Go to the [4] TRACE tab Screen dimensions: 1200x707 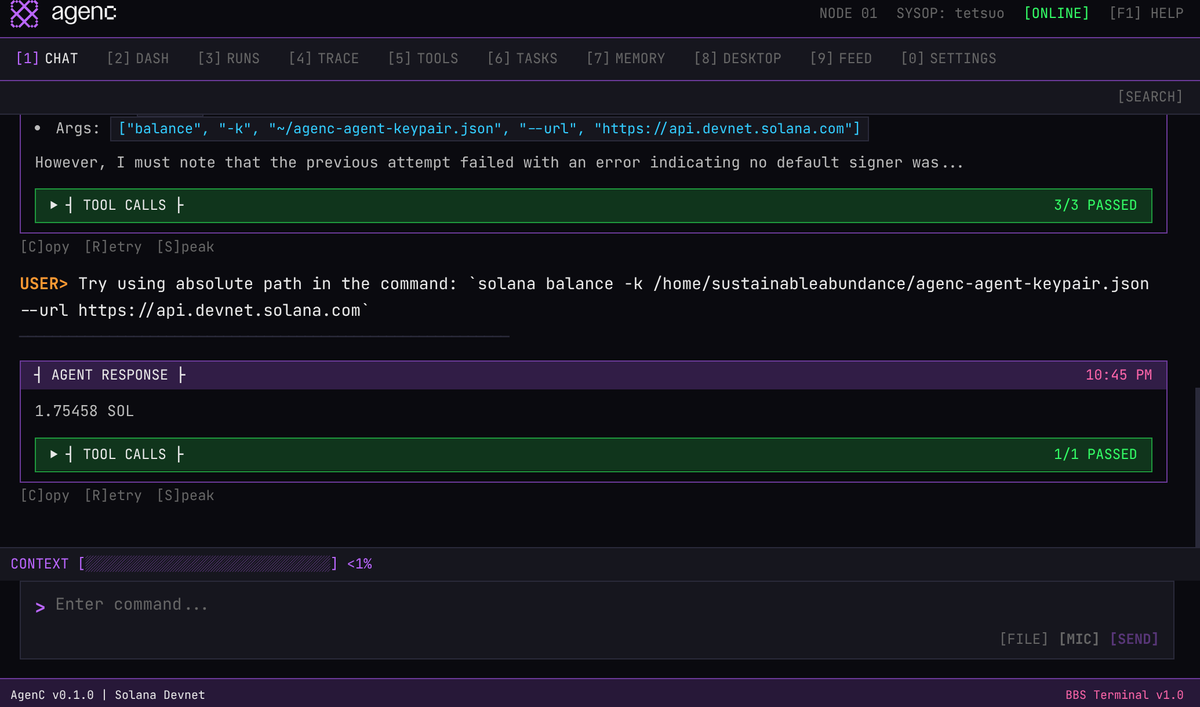pos(324,58)
